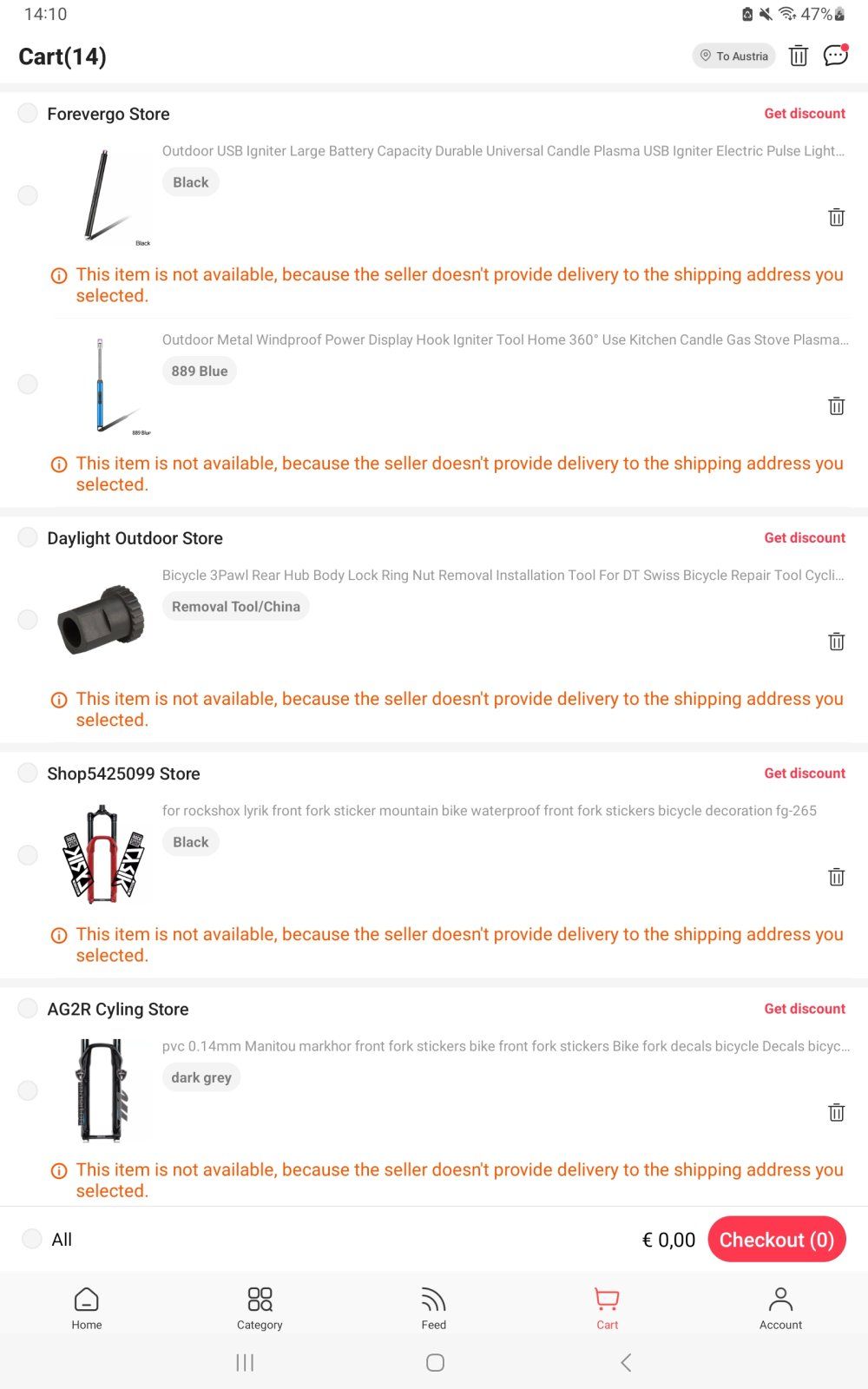Tap Get discount for Shop5425099 Store
This screenshot has width=868, height=1389.
(x=804, y=773)
